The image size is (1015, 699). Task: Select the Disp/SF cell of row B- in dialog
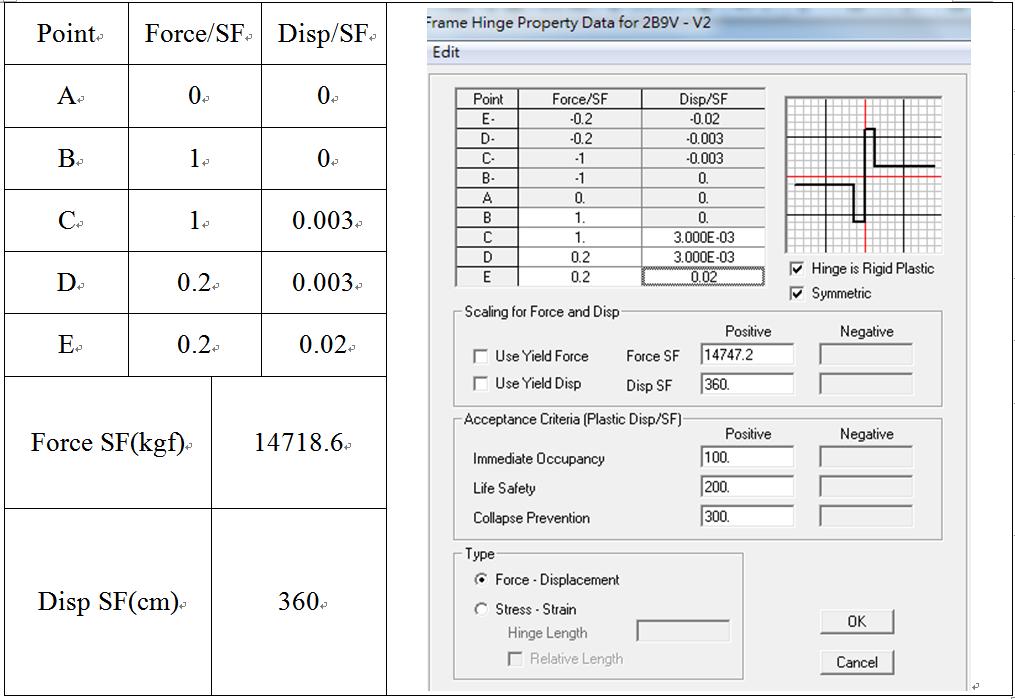(x=703, y=179)
